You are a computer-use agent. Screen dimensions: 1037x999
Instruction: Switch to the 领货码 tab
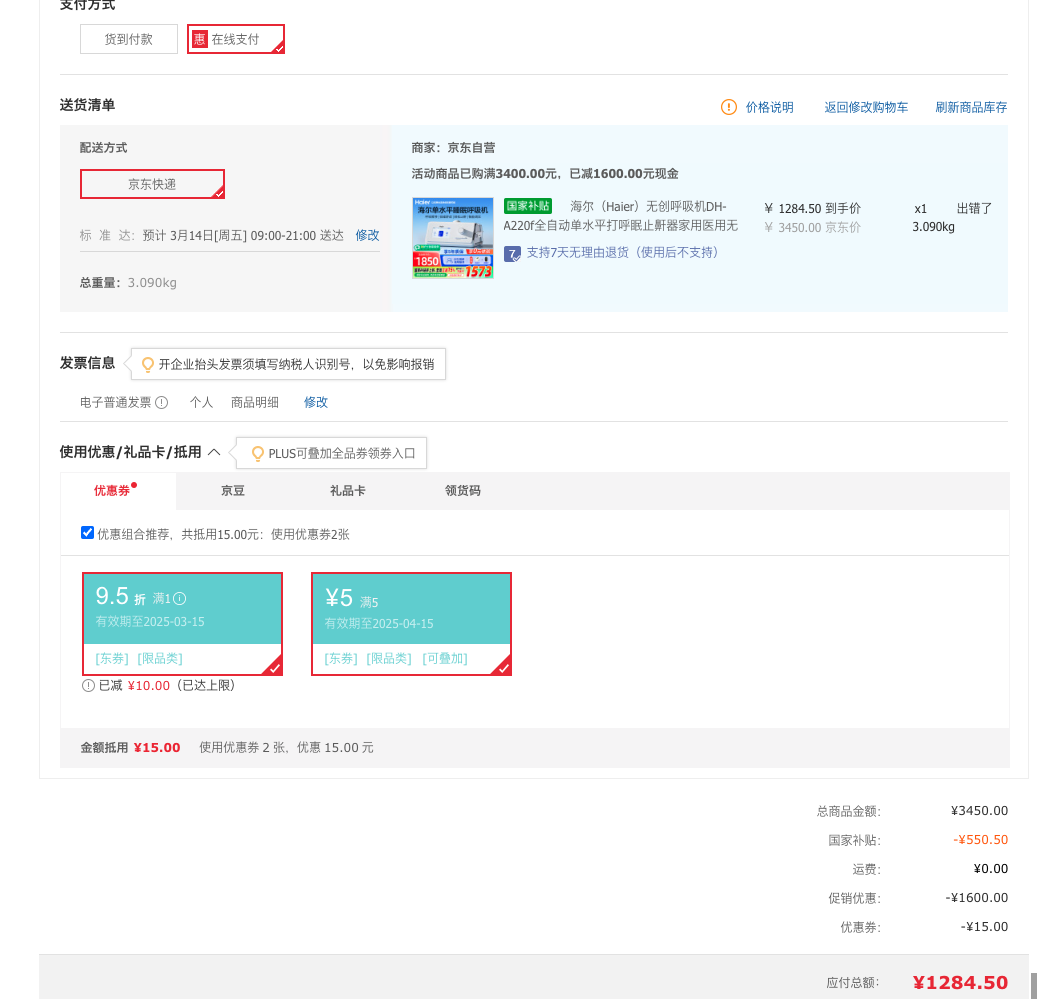pos(463,491)
